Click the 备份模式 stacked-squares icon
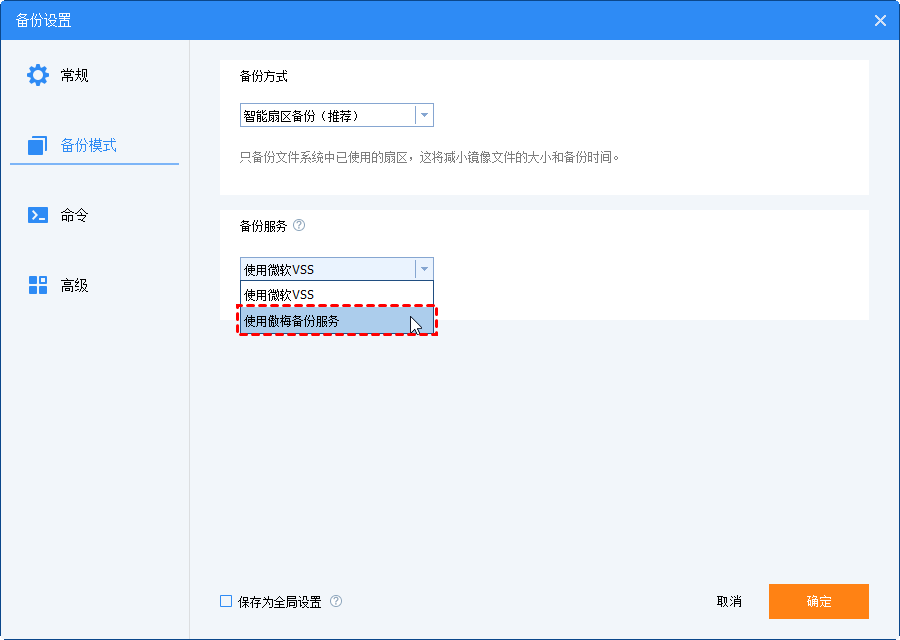 (37, 145)
